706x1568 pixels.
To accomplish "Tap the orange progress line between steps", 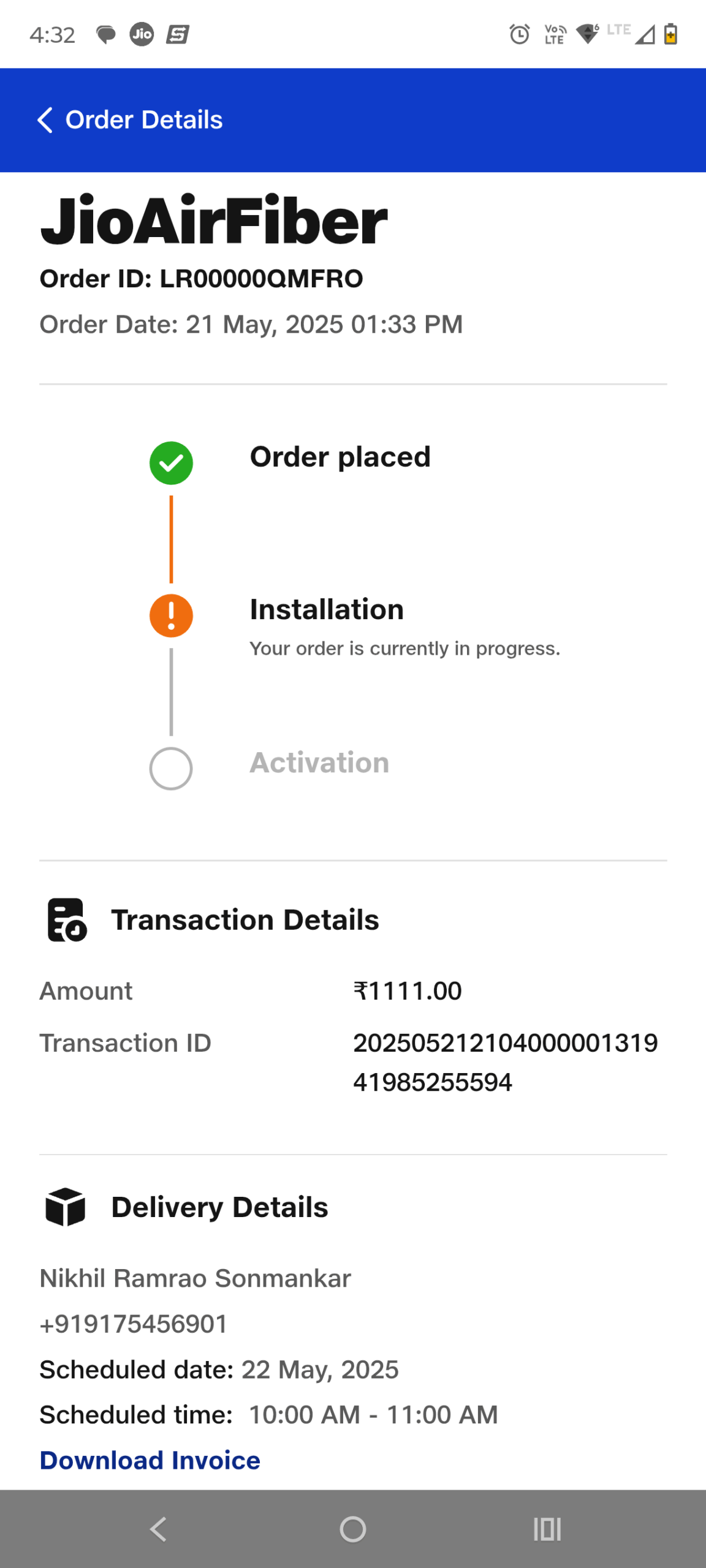I will point(171,539).
